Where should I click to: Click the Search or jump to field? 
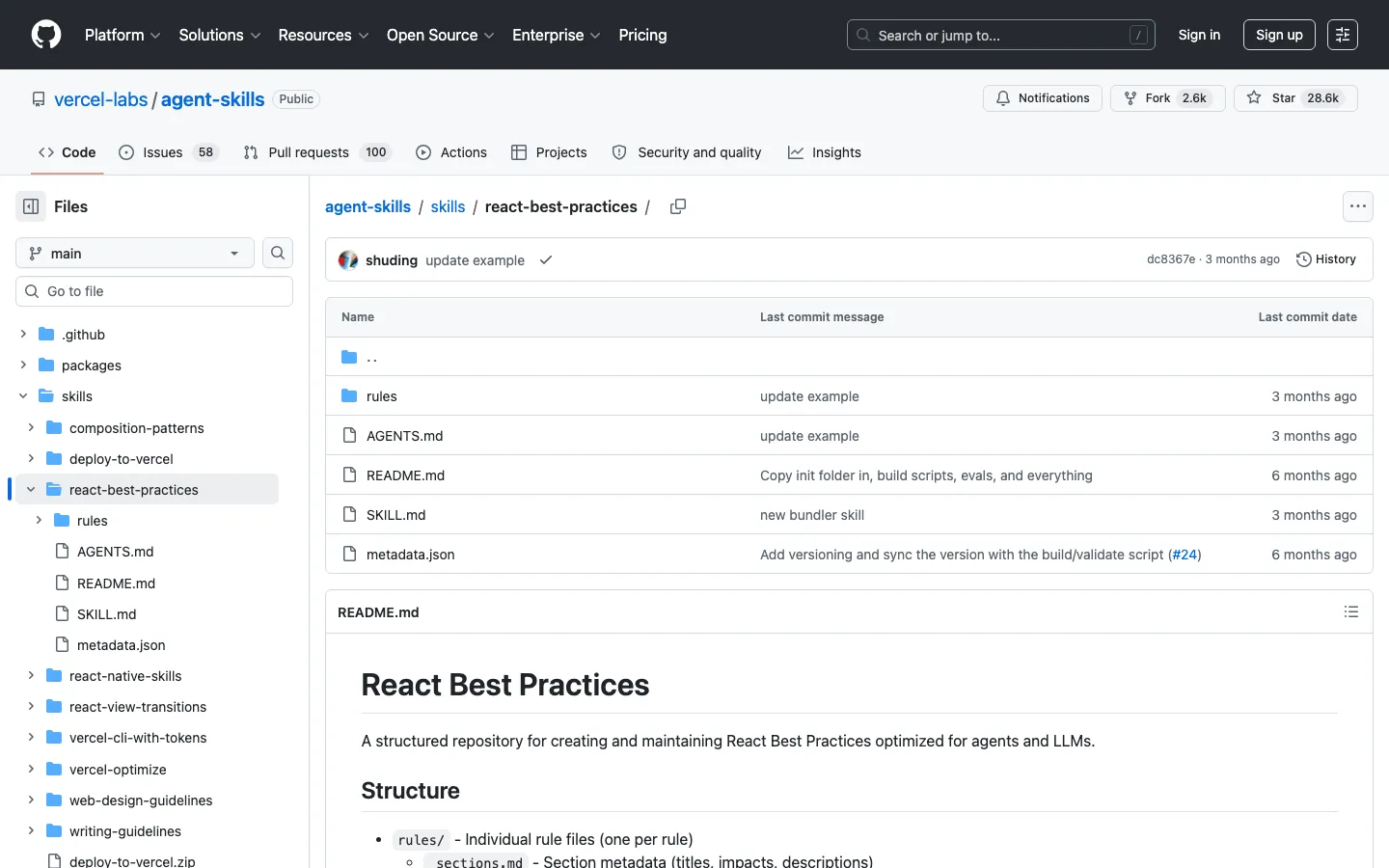(x=1000, y=35)
